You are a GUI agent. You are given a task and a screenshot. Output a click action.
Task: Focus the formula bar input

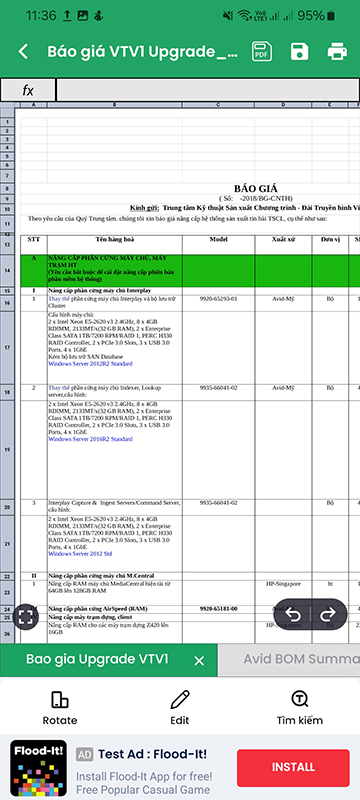coord(208,90)
